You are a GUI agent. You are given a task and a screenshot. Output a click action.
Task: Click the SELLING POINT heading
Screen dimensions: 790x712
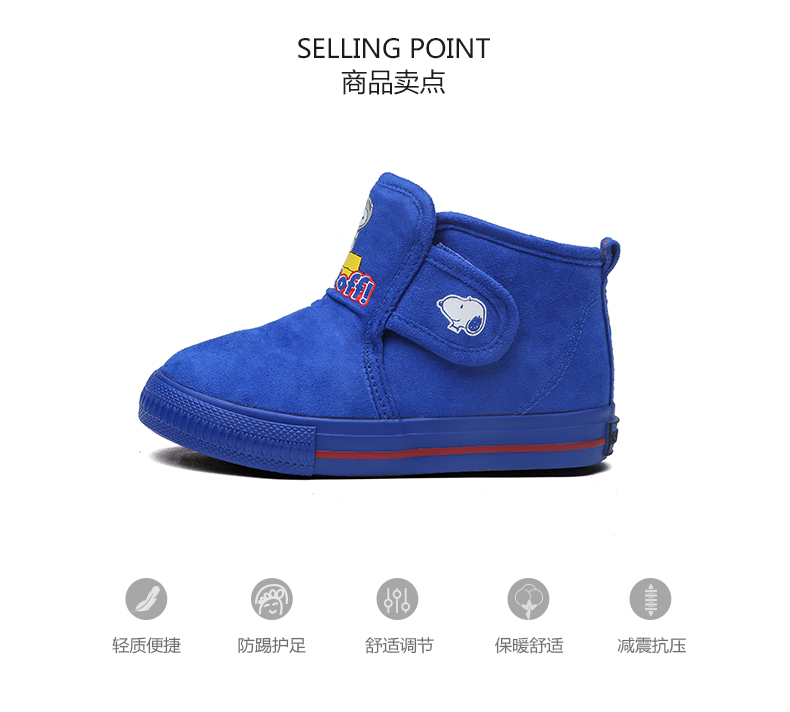393,48
